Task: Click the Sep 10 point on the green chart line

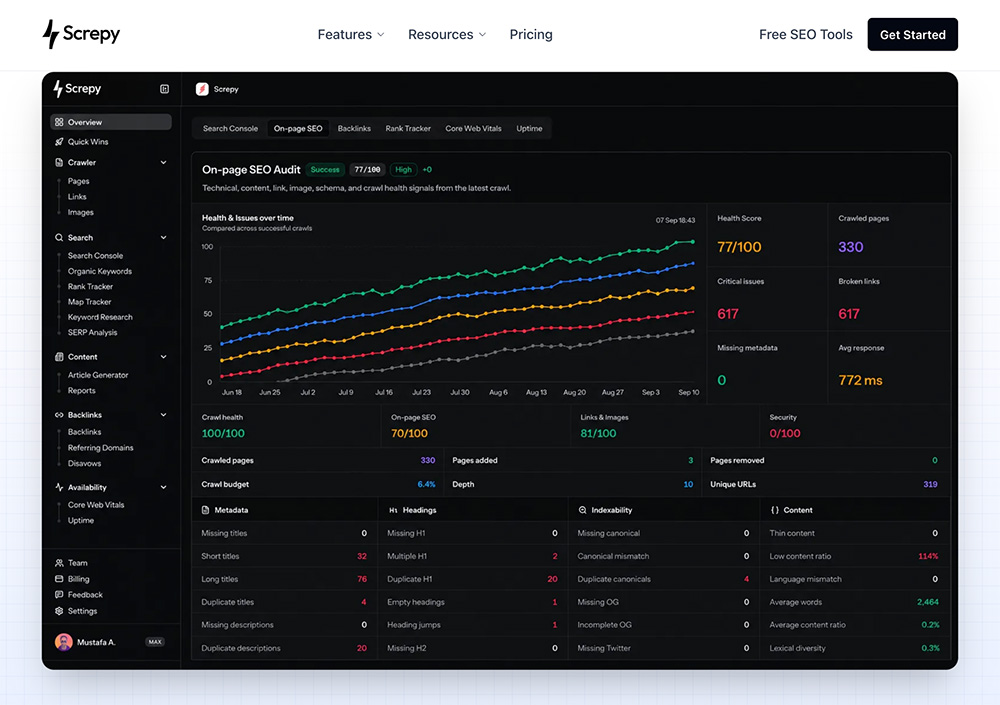Action: [x=693, y=242]
